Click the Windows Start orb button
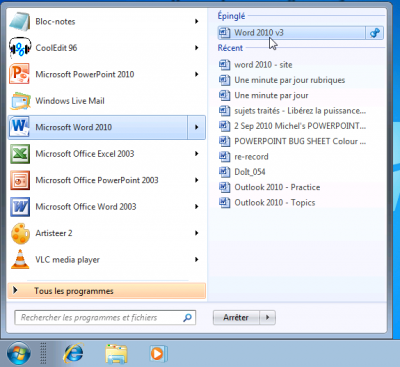The width and height of the screenshot is (400, 367). (x=19, y=353)
